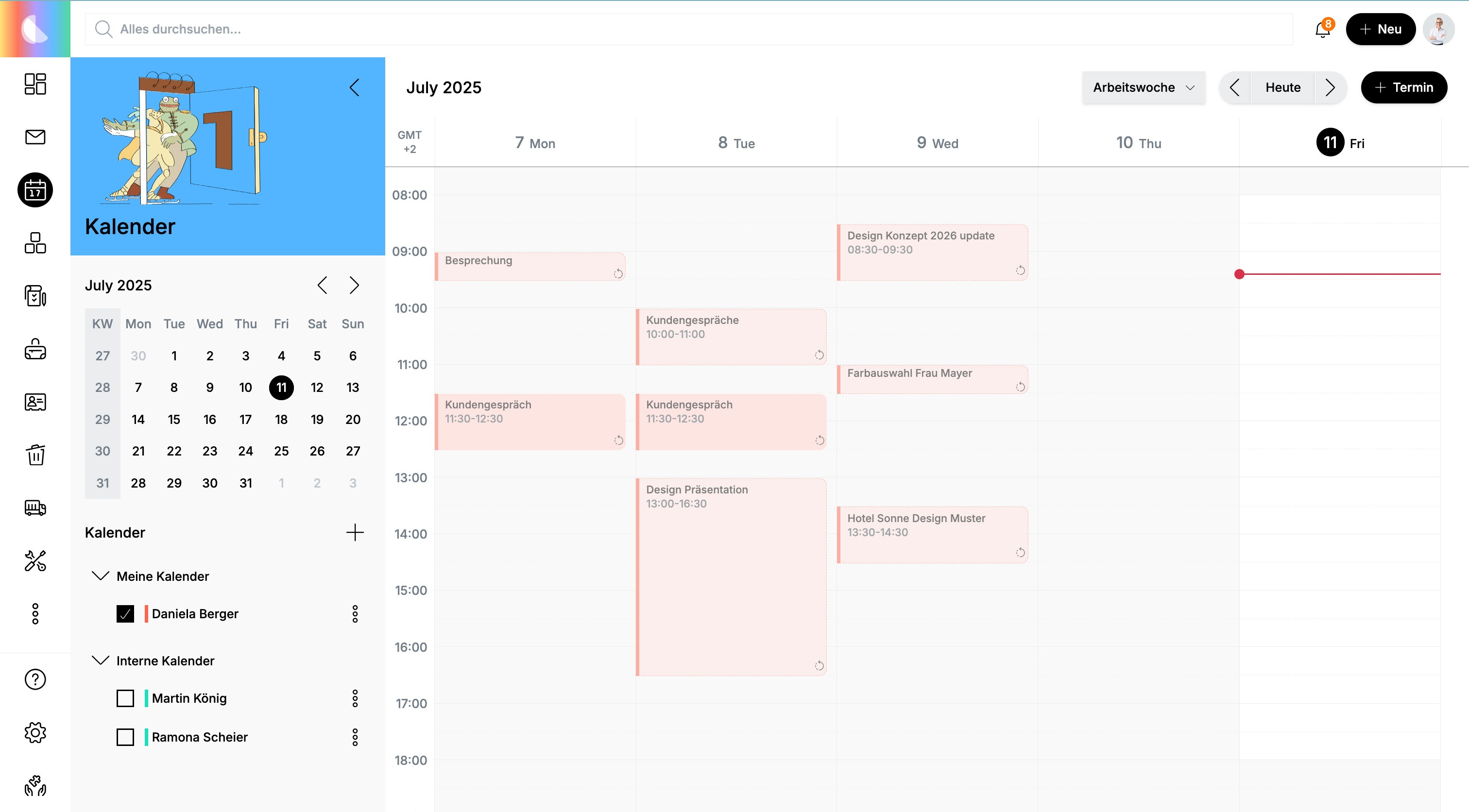Image resolution: width=1469 pixels, height=812 pixels.
Task: Collapse the Interne Kalender group
Action: tap(101, 660)
